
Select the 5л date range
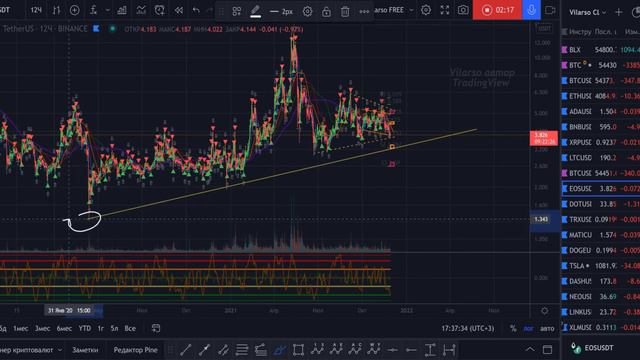(x=114, y=328)
